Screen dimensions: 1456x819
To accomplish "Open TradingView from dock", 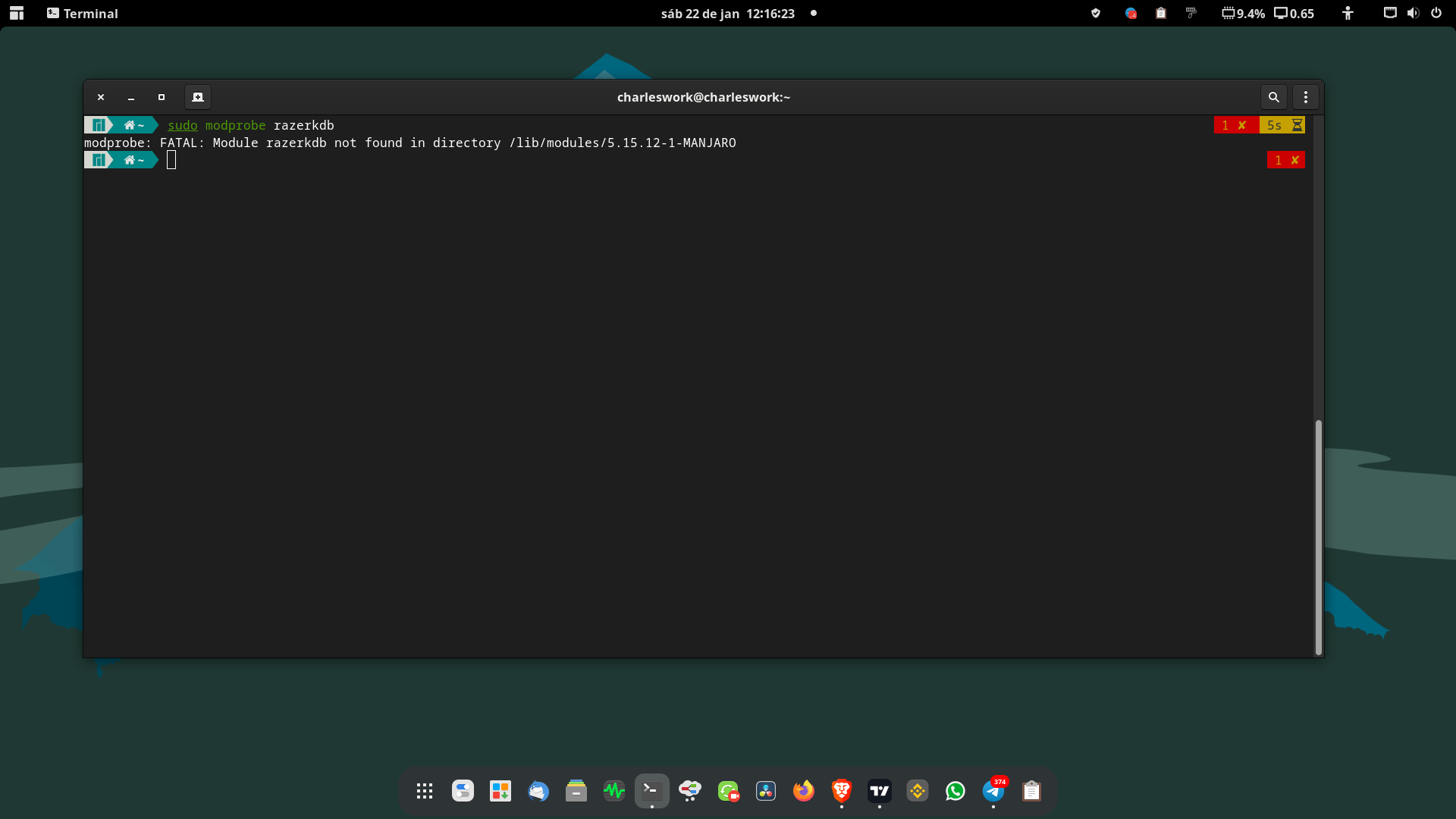I will [880, 791].
